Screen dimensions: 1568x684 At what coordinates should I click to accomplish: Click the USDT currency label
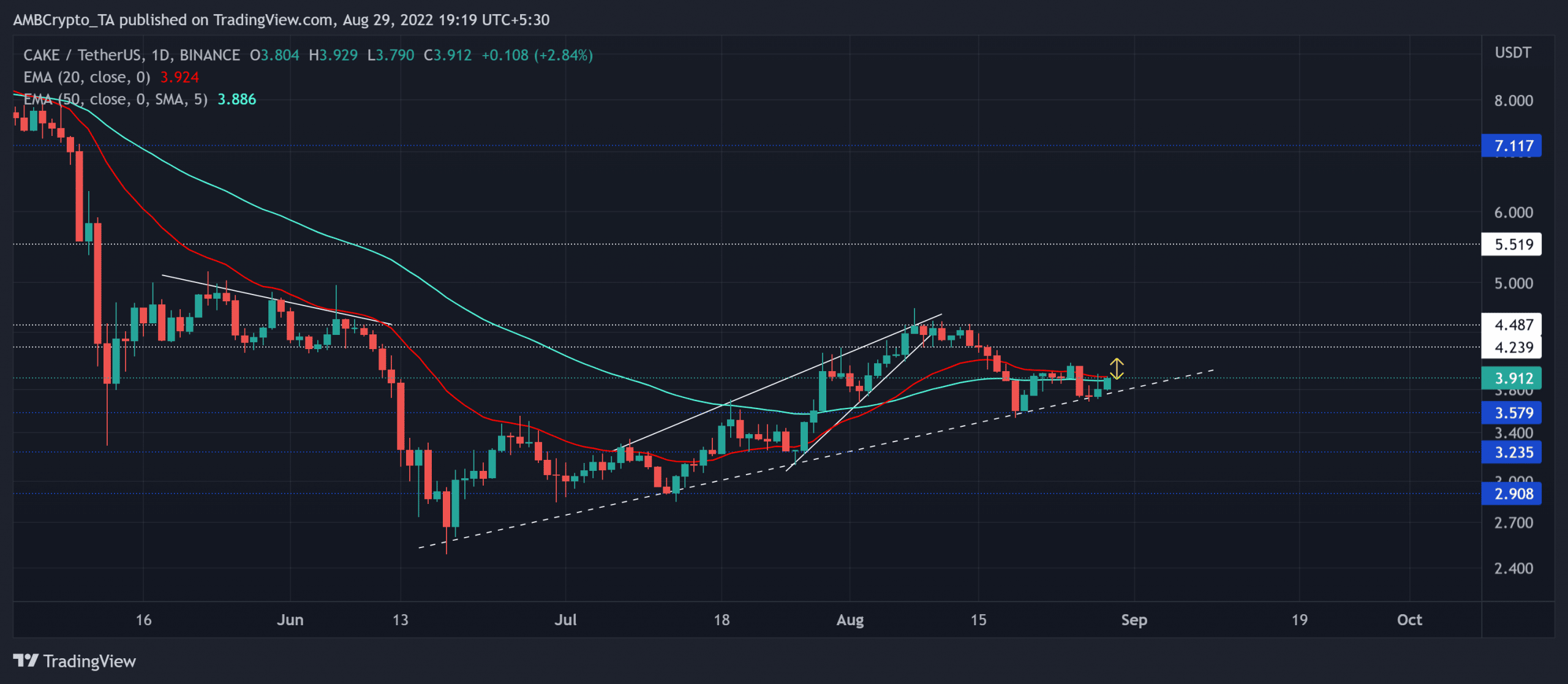tap(1513, 53)
